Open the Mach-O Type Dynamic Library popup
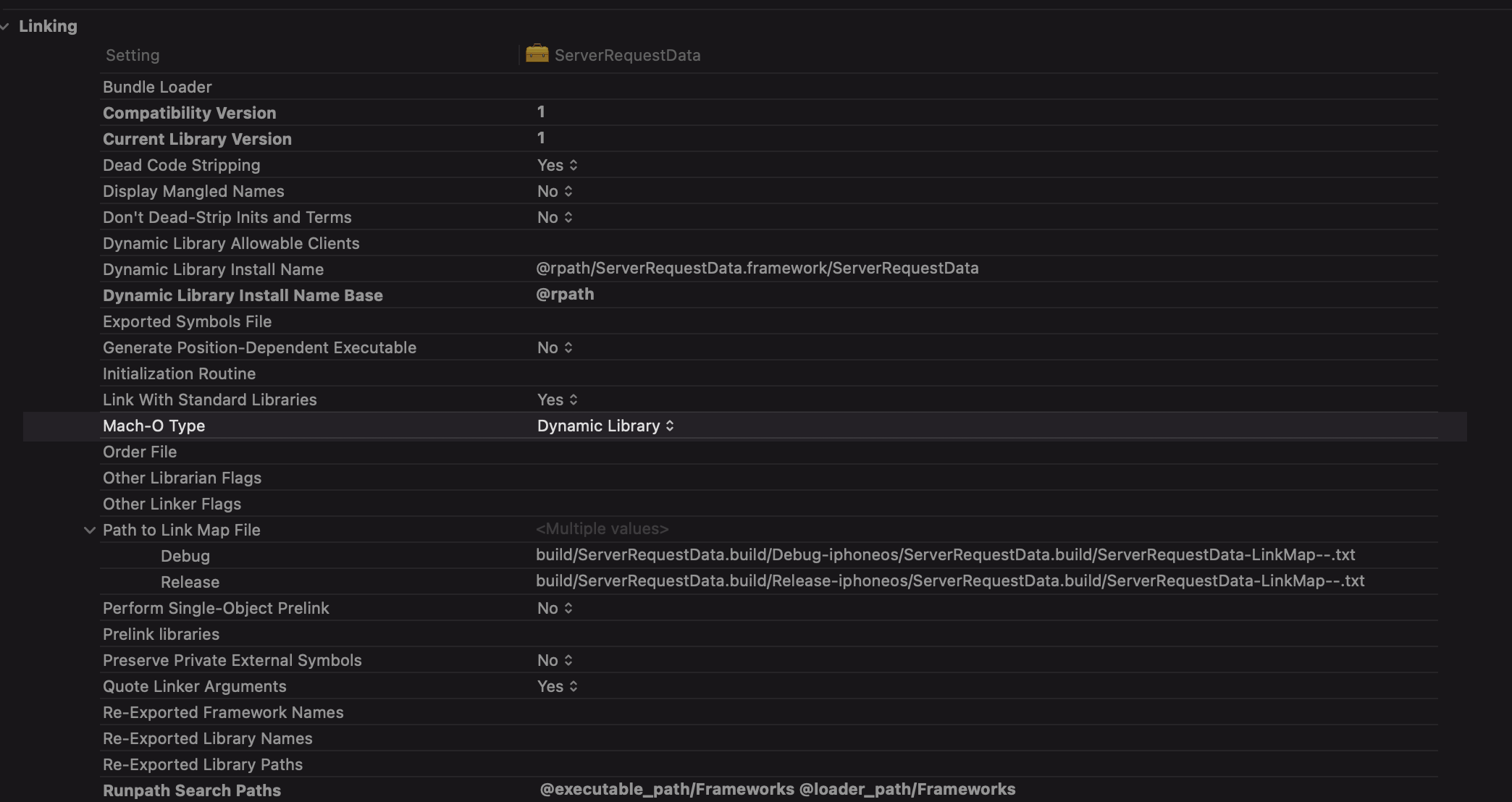1512x802 pixels. 605,426
